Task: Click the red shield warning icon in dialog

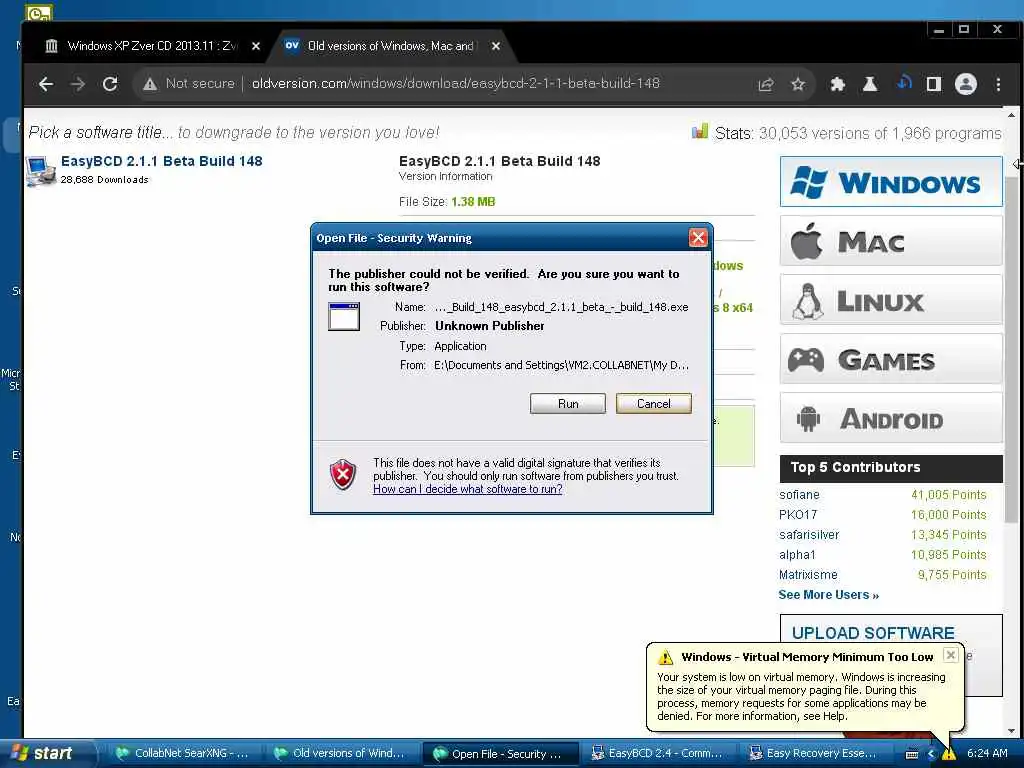Action: pyautogui.click(x=343, y=475)
